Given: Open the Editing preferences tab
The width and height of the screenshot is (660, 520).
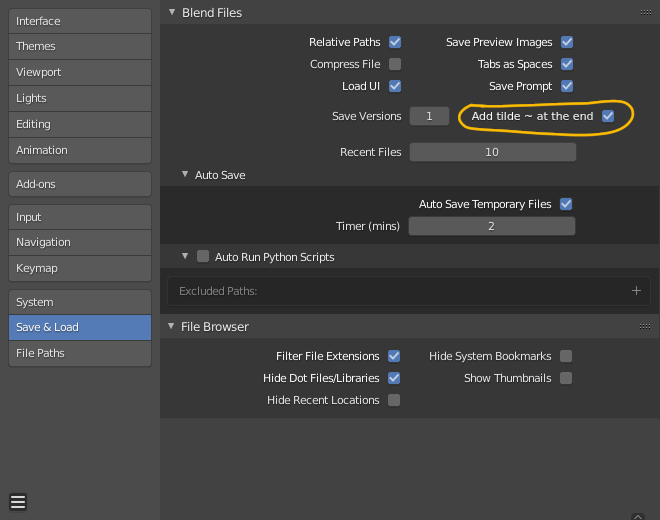Looking at the screenshot, I should [x=80, y=125].
